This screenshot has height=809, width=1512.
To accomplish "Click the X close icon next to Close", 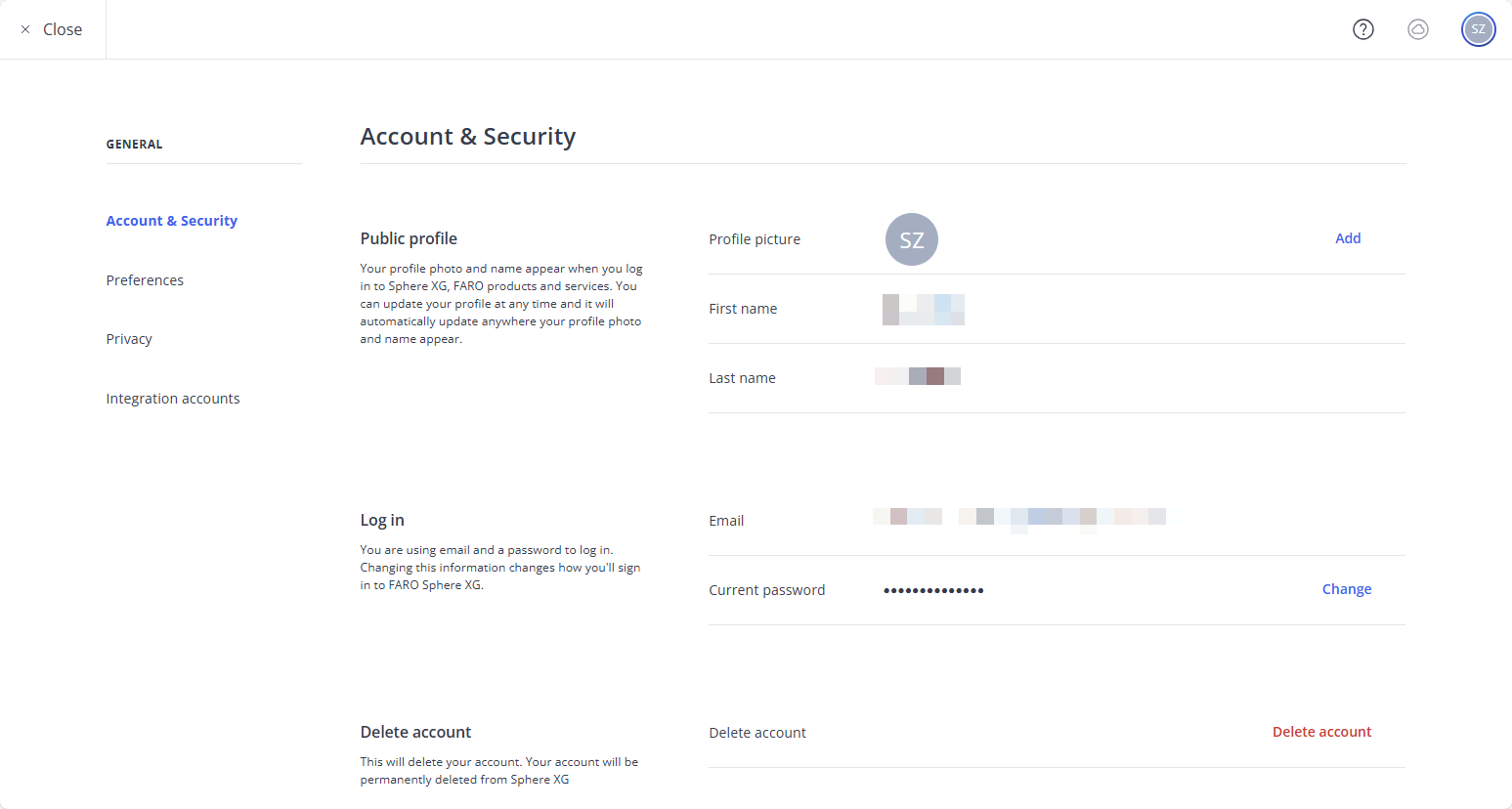I will pos(24,29).
